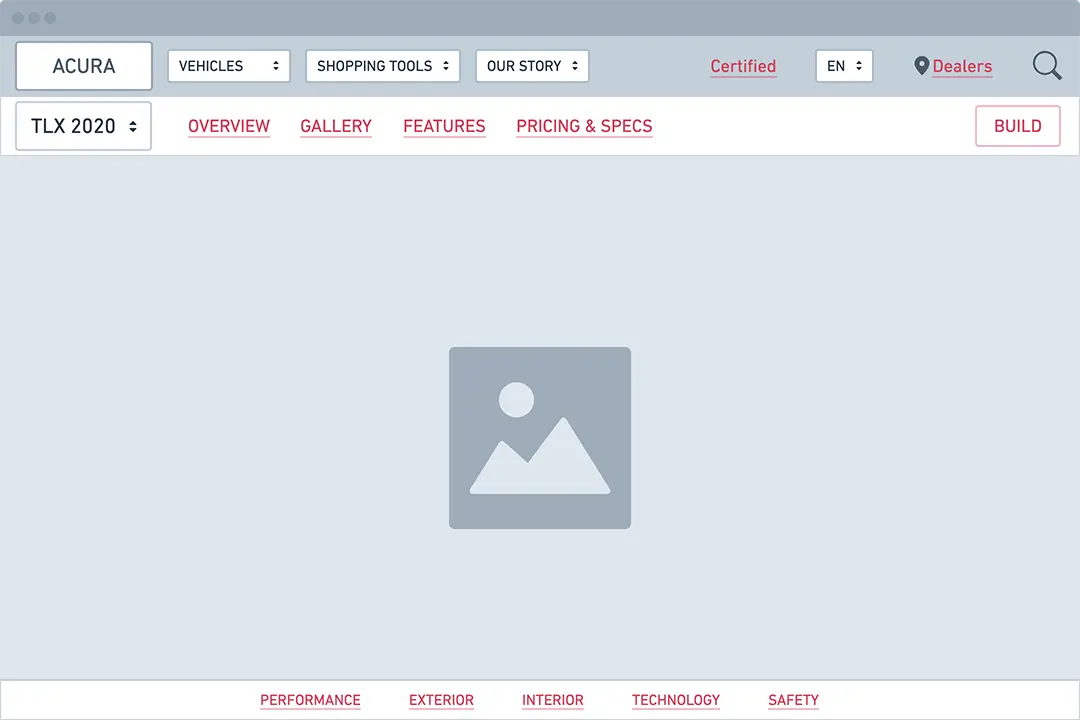Select the image placeholder thumbnail icon
Screen dimensions: 1080x720
(540, 437)
